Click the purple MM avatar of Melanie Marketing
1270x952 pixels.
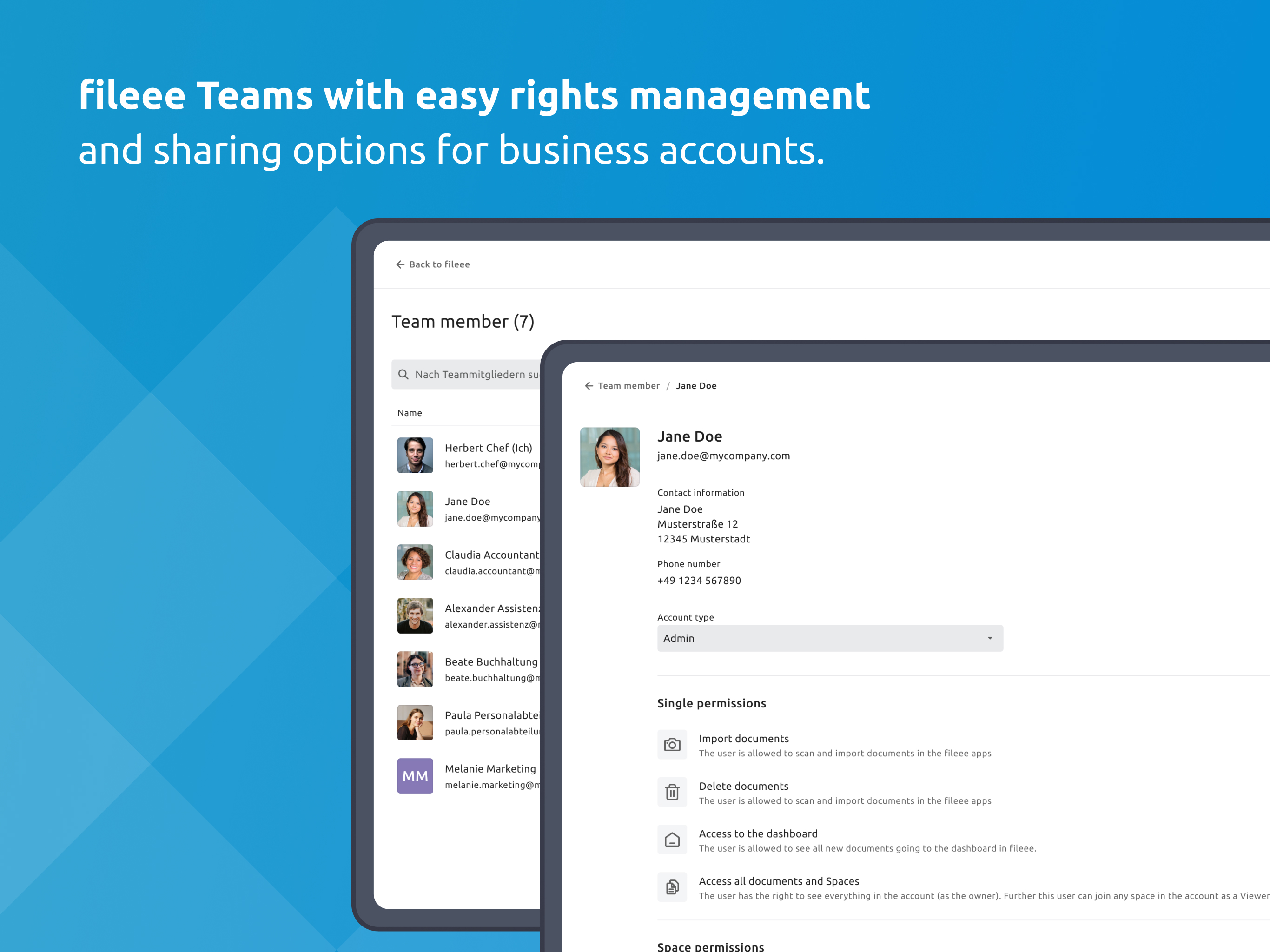415,776
